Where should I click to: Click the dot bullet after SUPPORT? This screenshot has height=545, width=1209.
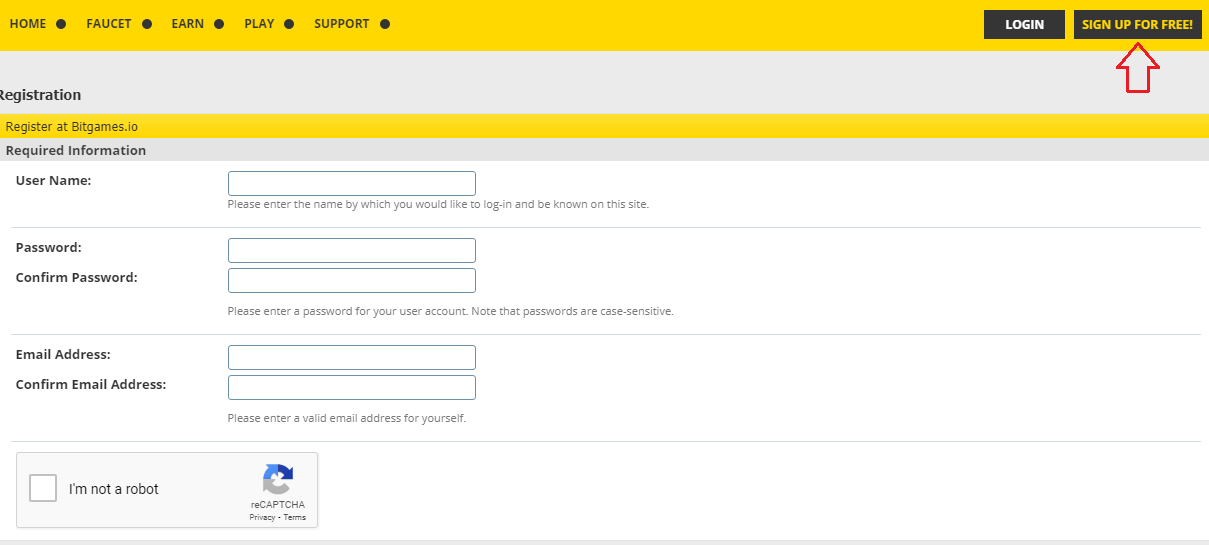click(x=385, y=24)
